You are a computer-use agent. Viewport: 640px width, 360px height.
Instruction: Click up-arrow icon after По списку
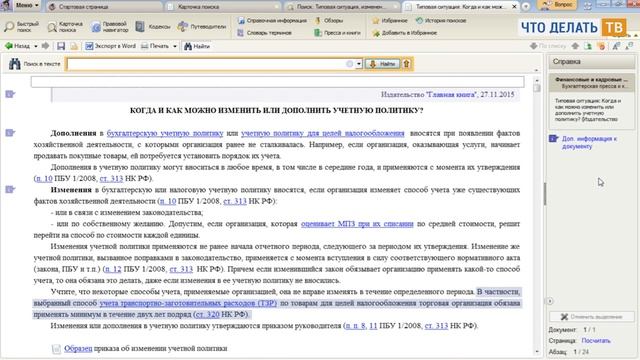pos(575,46)
